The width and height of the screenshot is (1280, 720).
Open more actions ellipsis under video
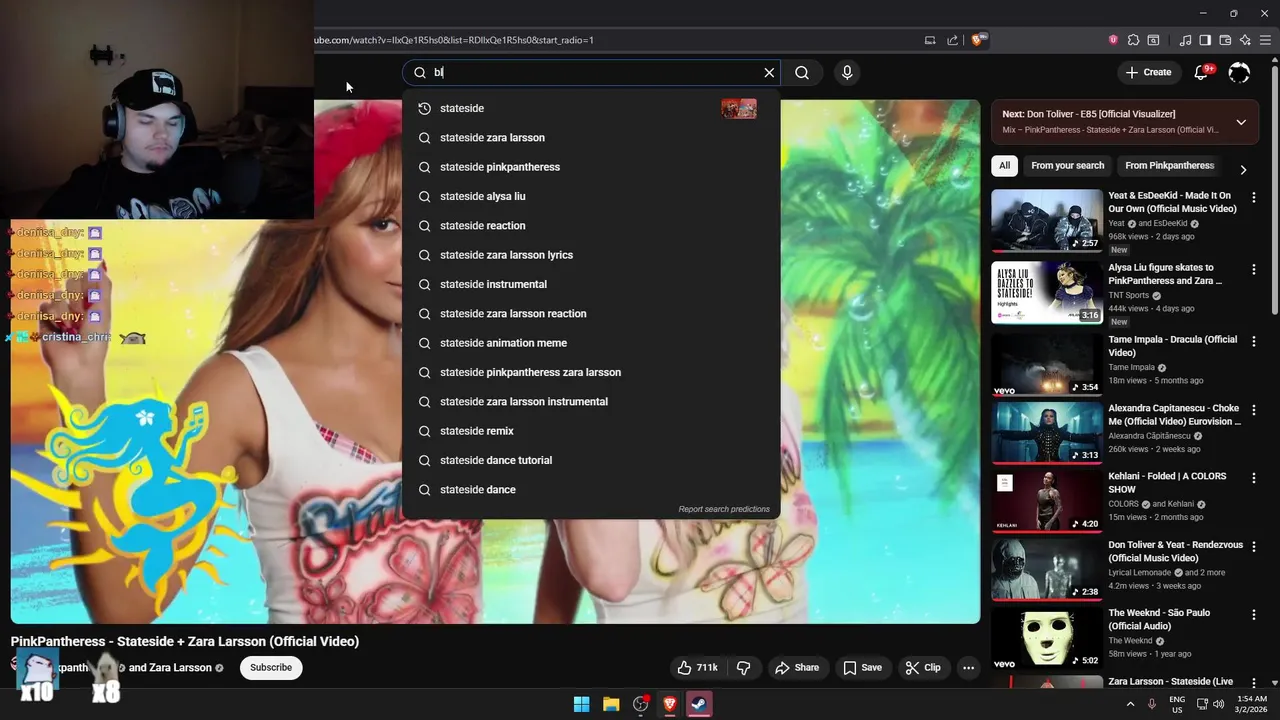pyautogui.click(x=968, y=667)
